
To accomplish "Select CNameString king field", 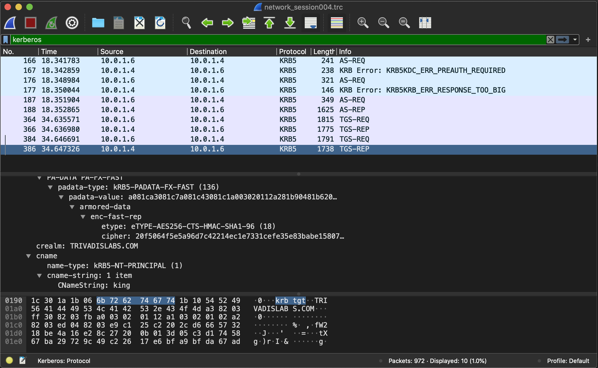I will pyautogui.click(x=94, y=286).
